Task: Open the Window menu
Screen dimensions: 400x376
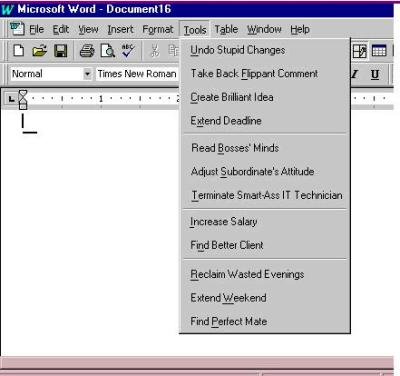Action: [x=264, y=29]
